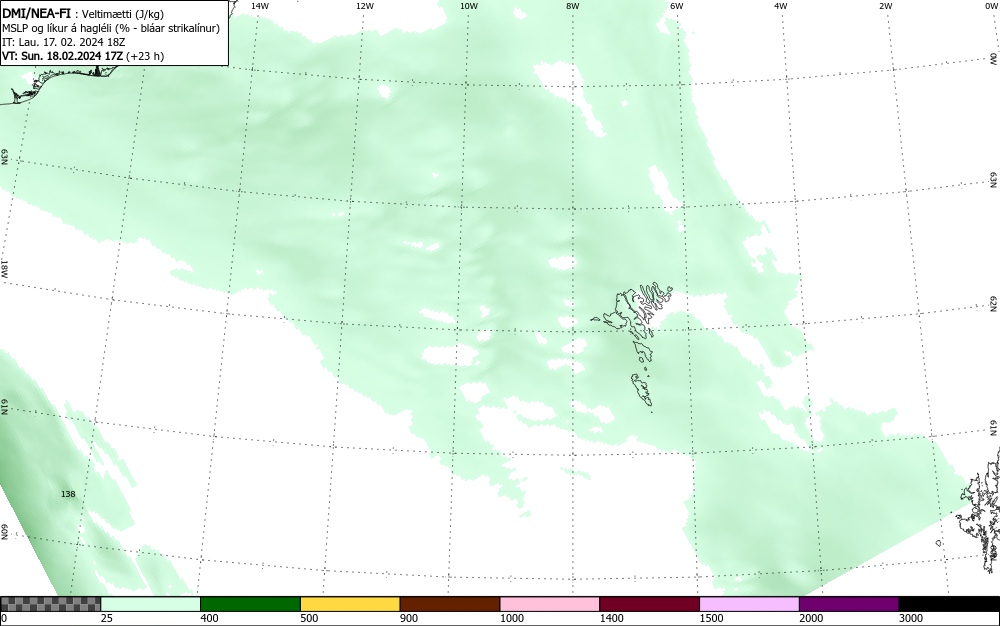Screen dimensions: 1000x626
Task: Click the "1400" legend value label
Action: (612, 618)
